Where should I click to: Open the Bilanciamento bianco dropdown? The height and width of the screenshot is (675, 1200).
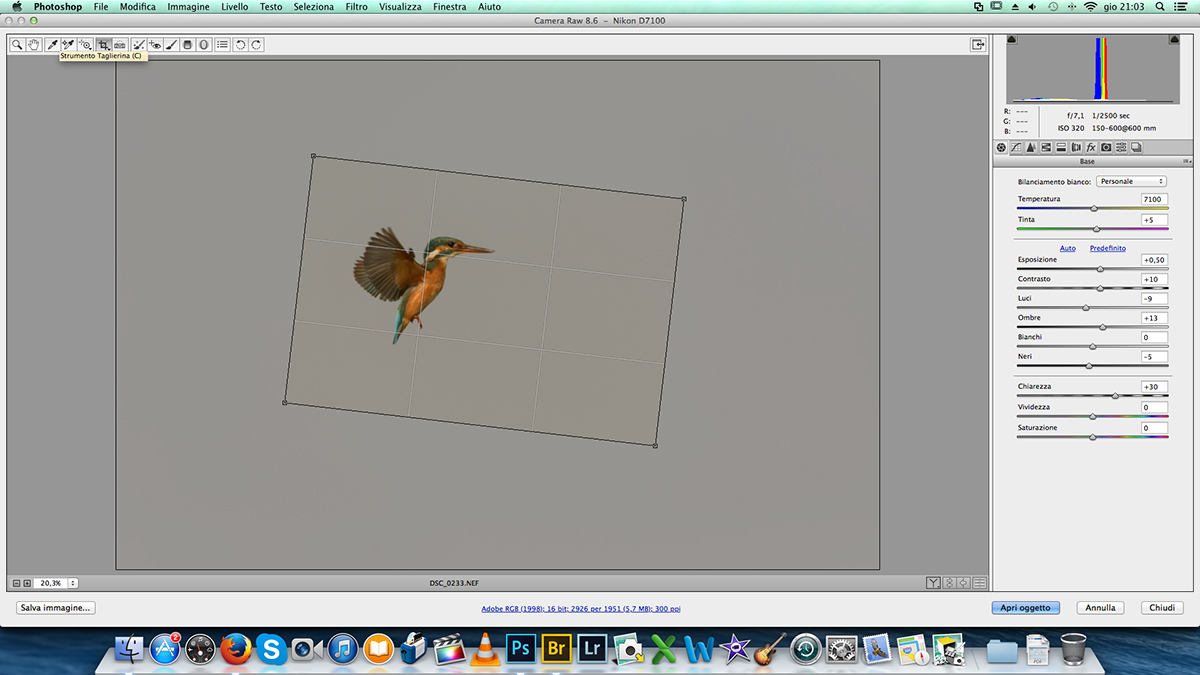(1131, 182)
